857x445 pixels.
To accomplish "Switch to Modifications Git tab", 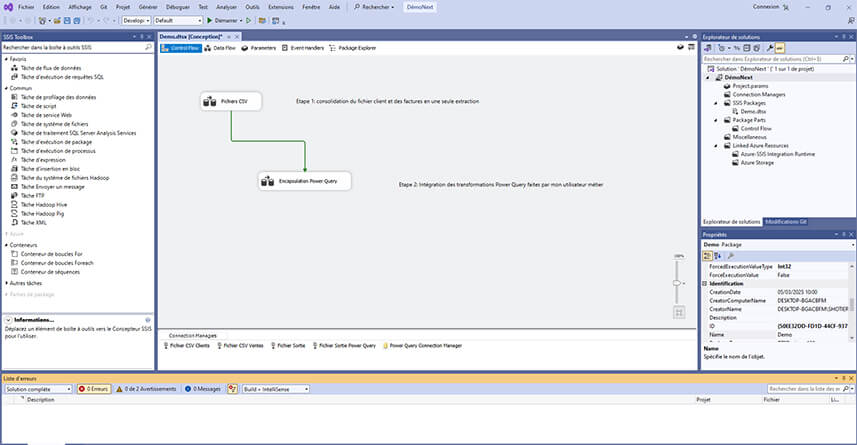I will (785, 222).
